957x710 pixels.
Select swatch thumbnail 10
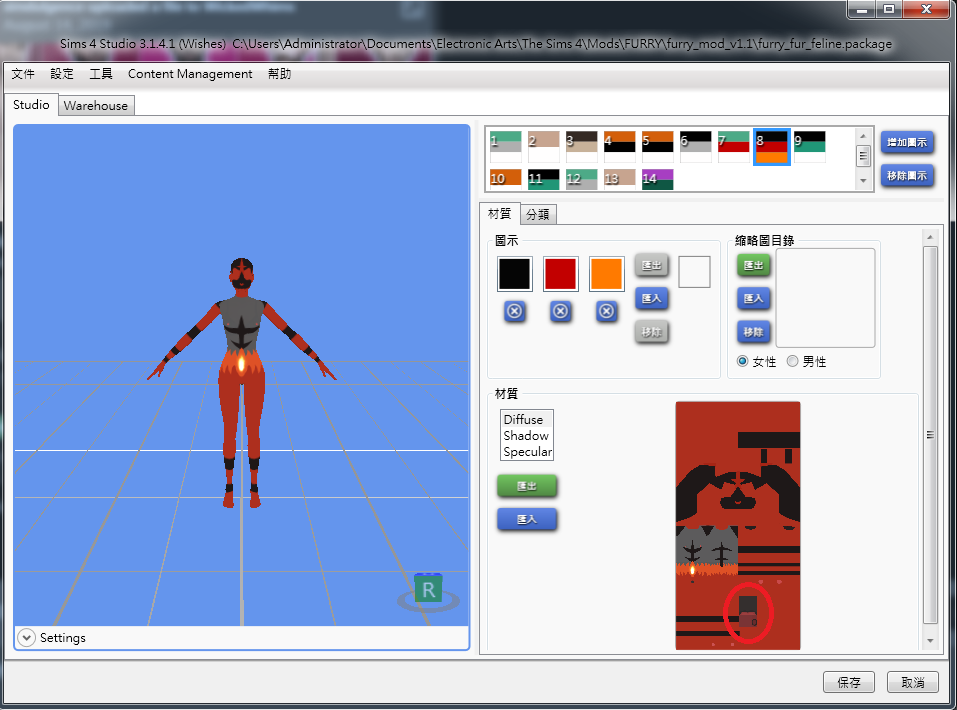[505, 179]
